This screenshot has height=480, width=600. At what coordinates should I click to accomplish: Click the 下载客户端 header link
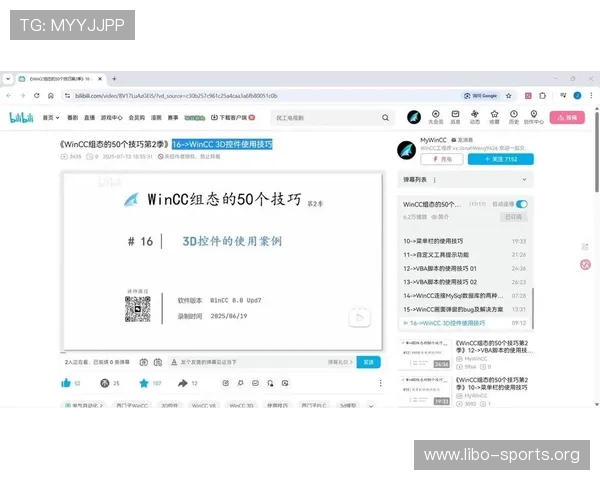coord(233,118)
